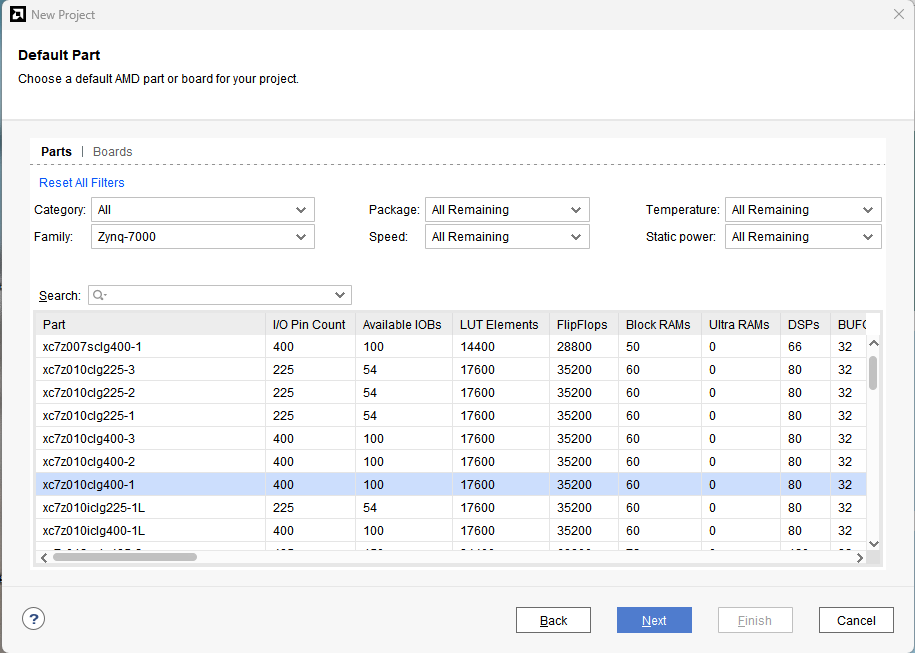915x653 pixels.
Task: Click the vertical scrollbar thumb of parts table
Action: pyautogui.click(x=873, y=373)
